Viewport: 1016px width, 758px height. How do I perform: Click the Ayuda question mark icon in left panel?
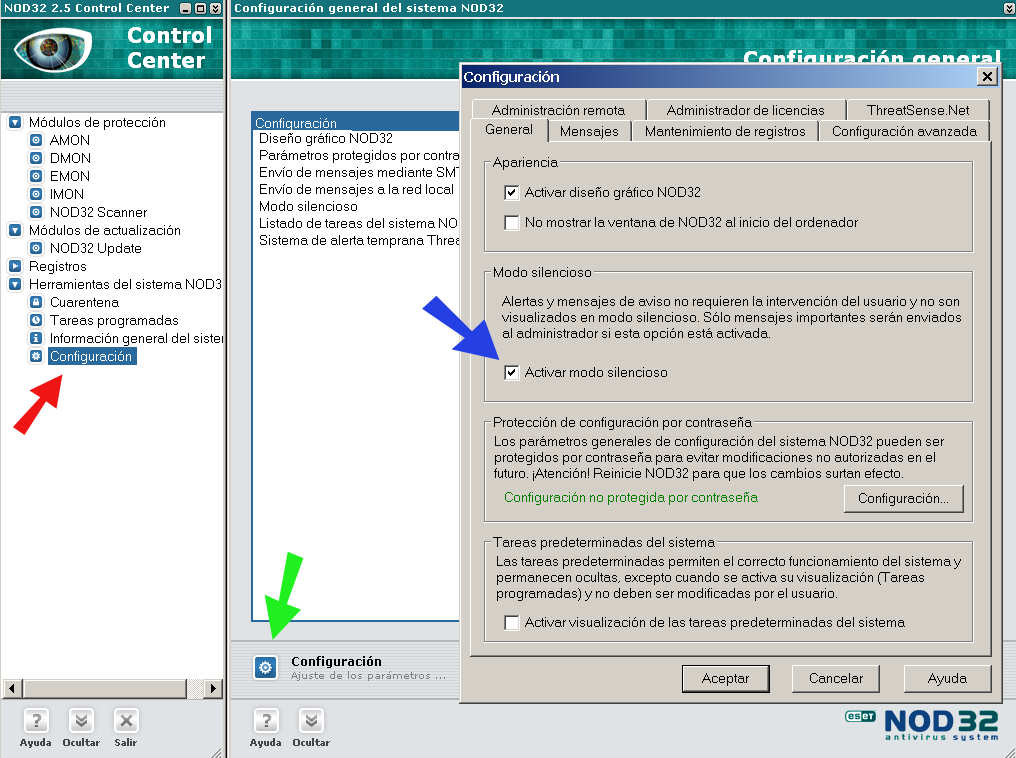coord(35,720)
